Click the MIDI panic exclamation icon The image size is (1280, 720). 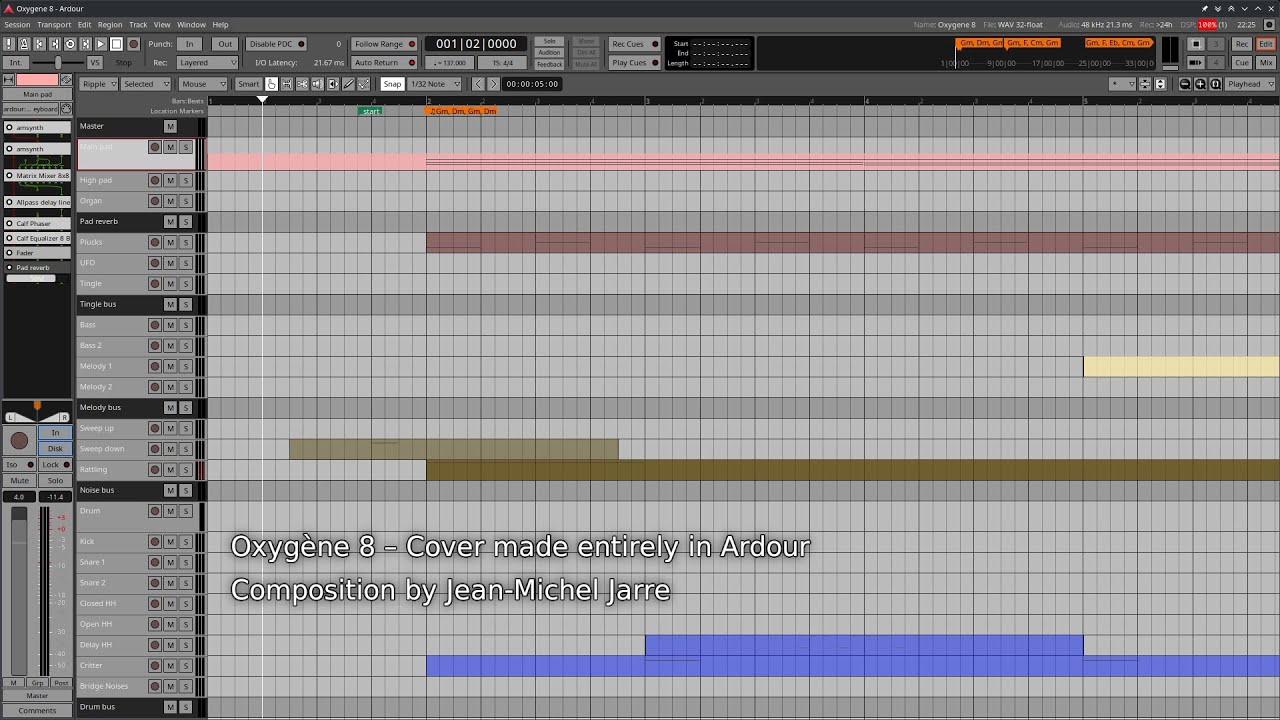point(9,44)
